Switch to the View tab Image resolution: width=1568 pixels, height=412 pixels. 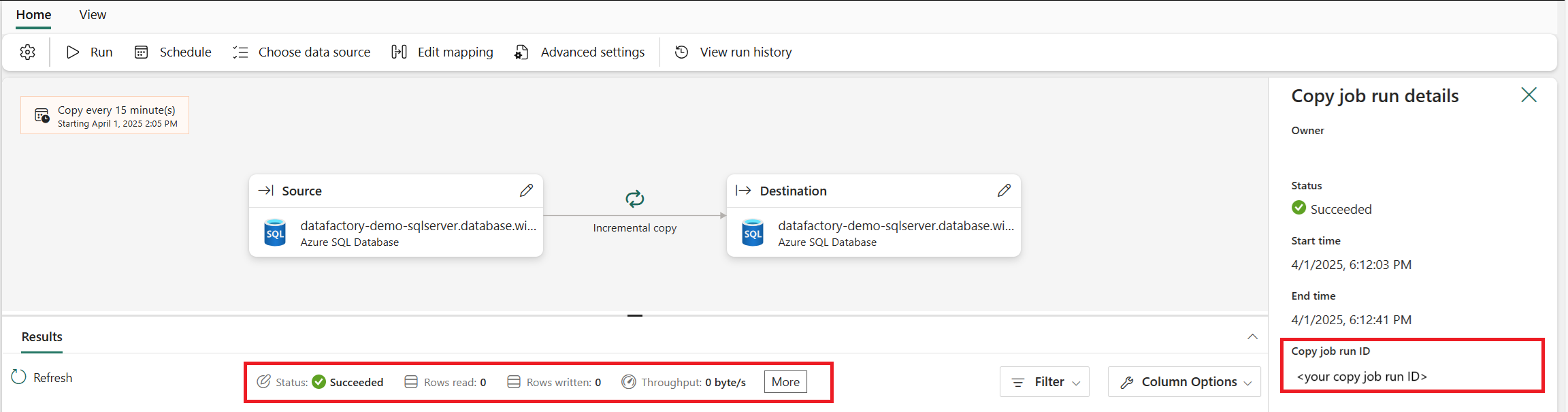93,15
